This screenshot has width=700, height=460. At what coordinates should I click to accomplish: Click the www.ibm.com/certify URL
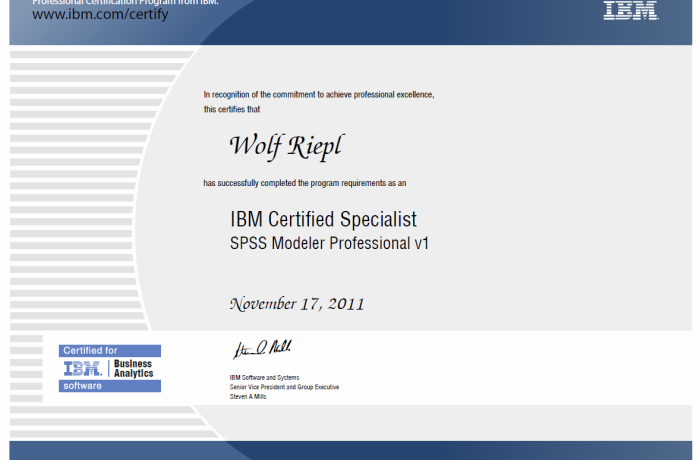[100, 14]
